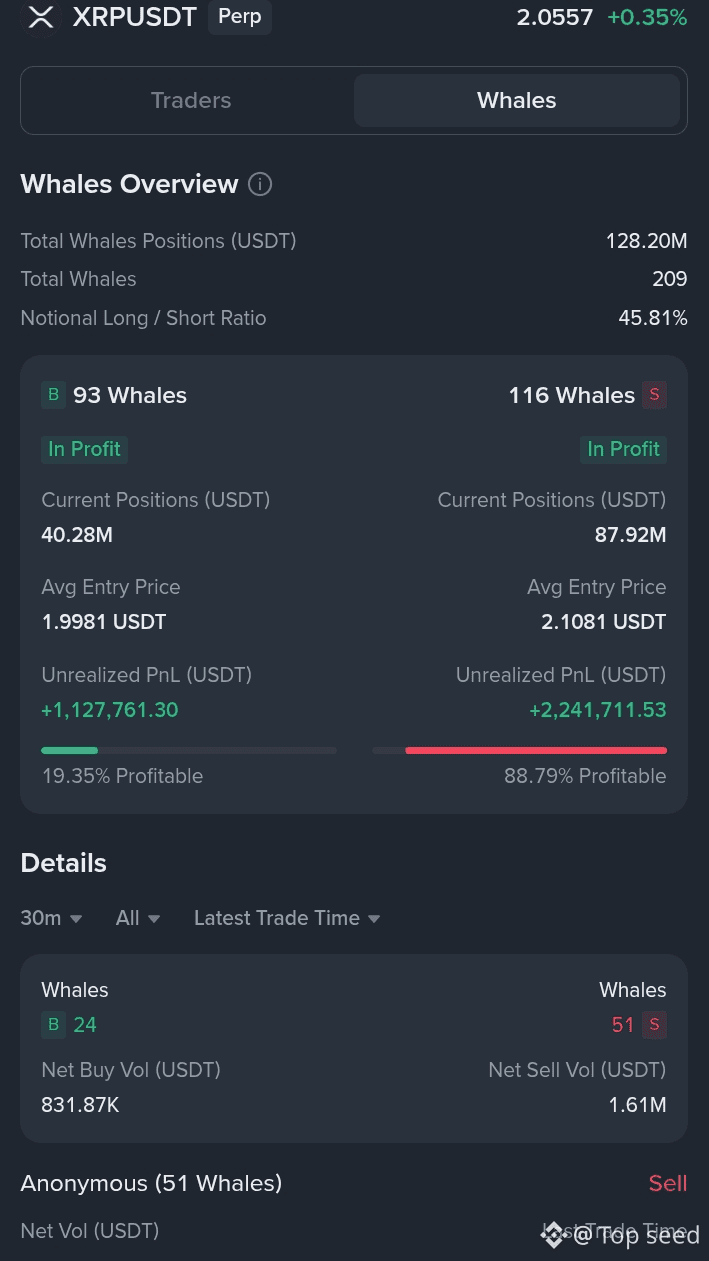The width and height of the screenshot is (709, 1261).
Task: Select the Whales tab
Action: [516, 100]
